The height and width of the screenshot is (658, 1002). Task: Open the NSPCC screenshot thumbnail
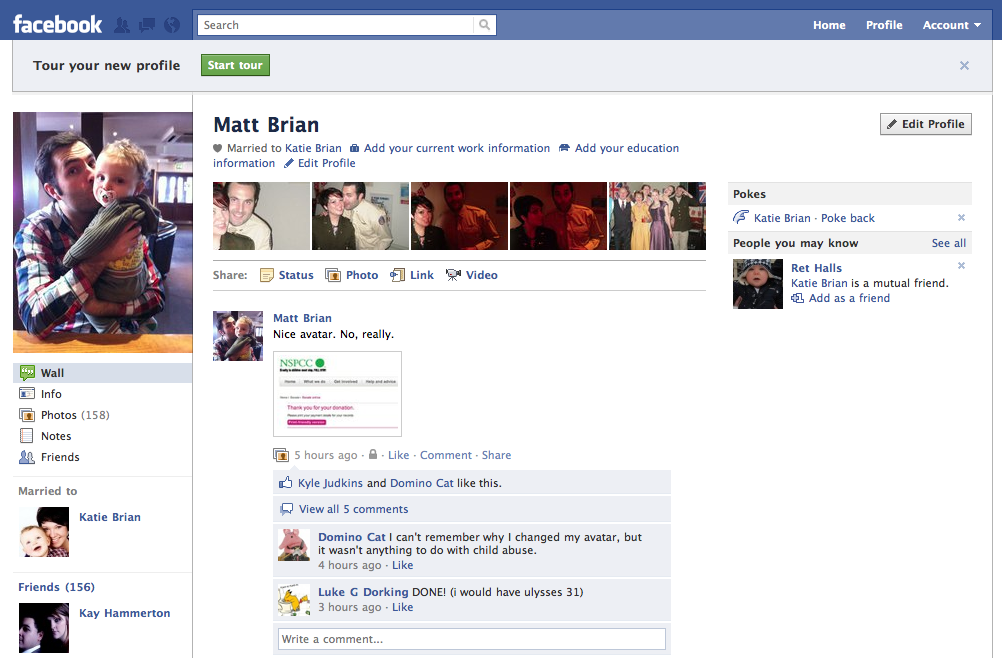[x=337, y=394]
